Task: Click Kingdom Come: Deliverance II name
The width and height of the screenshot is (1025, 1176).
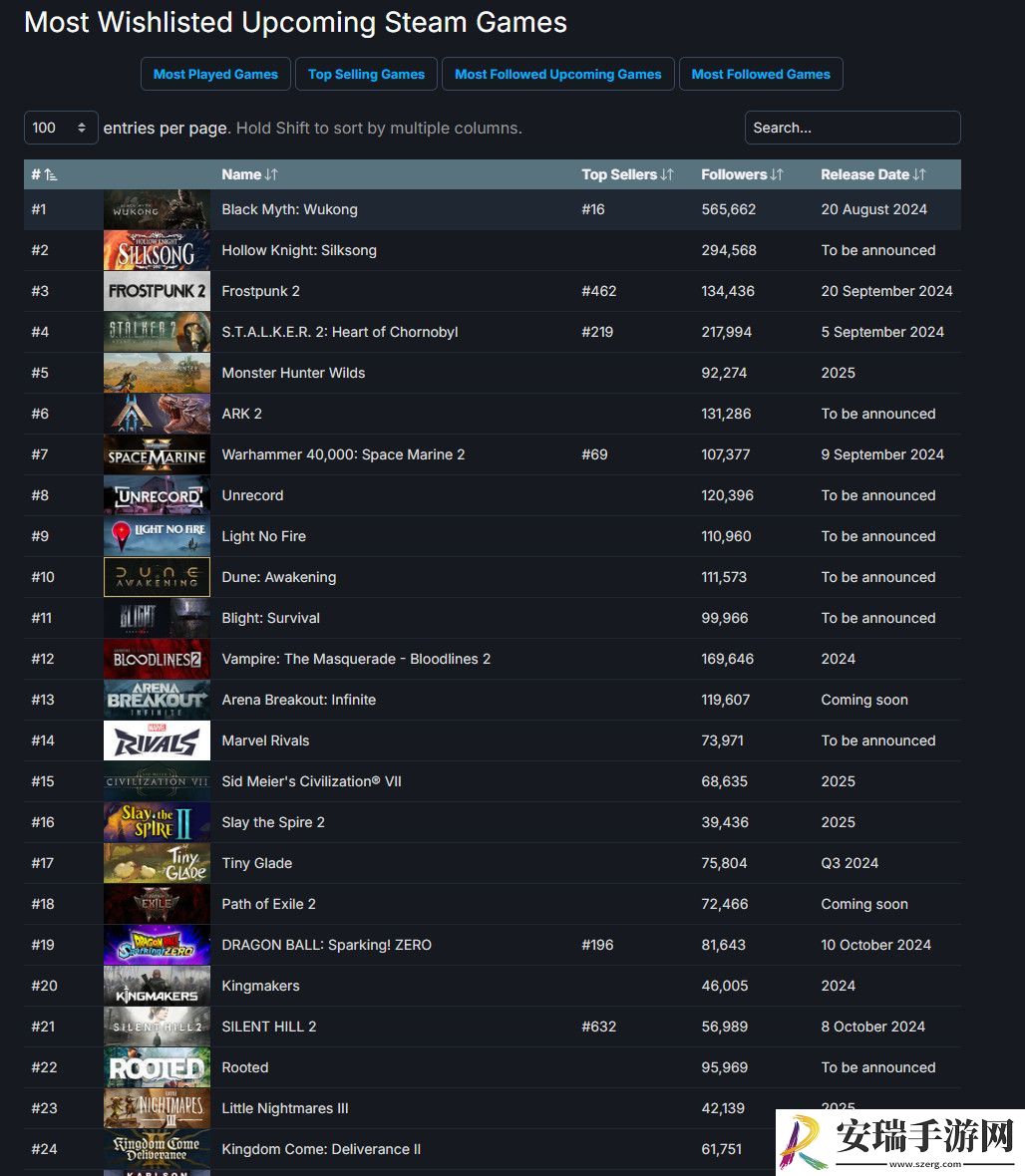Action: click(321, 1150)
